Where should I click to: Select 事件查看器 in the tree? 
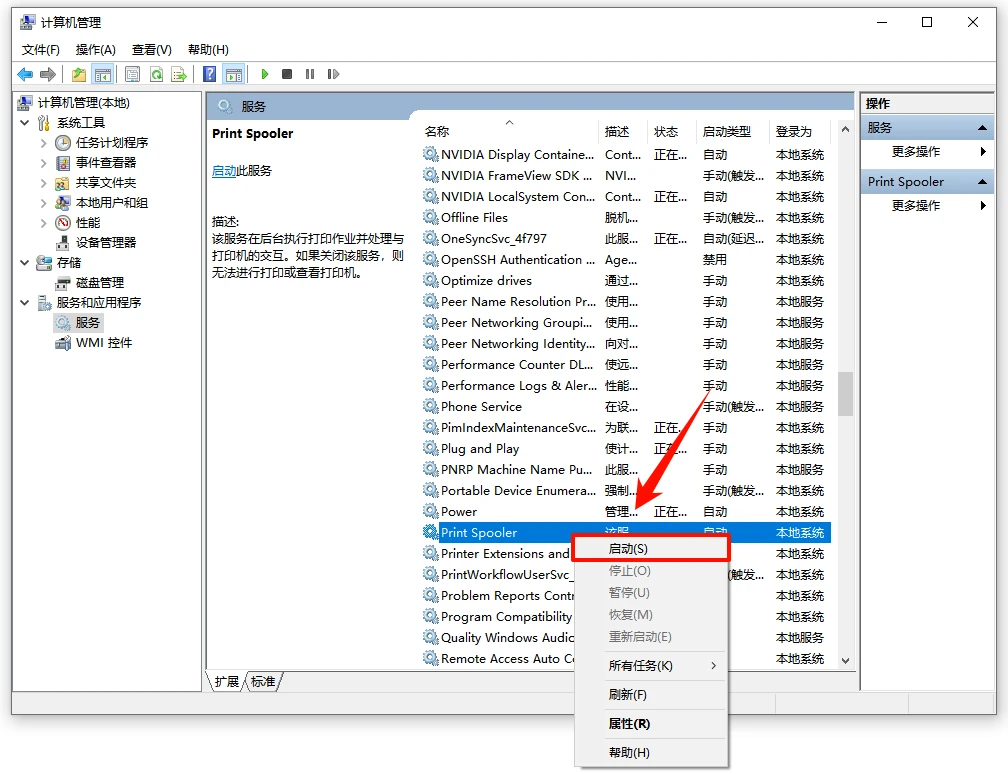click(106, 163)
